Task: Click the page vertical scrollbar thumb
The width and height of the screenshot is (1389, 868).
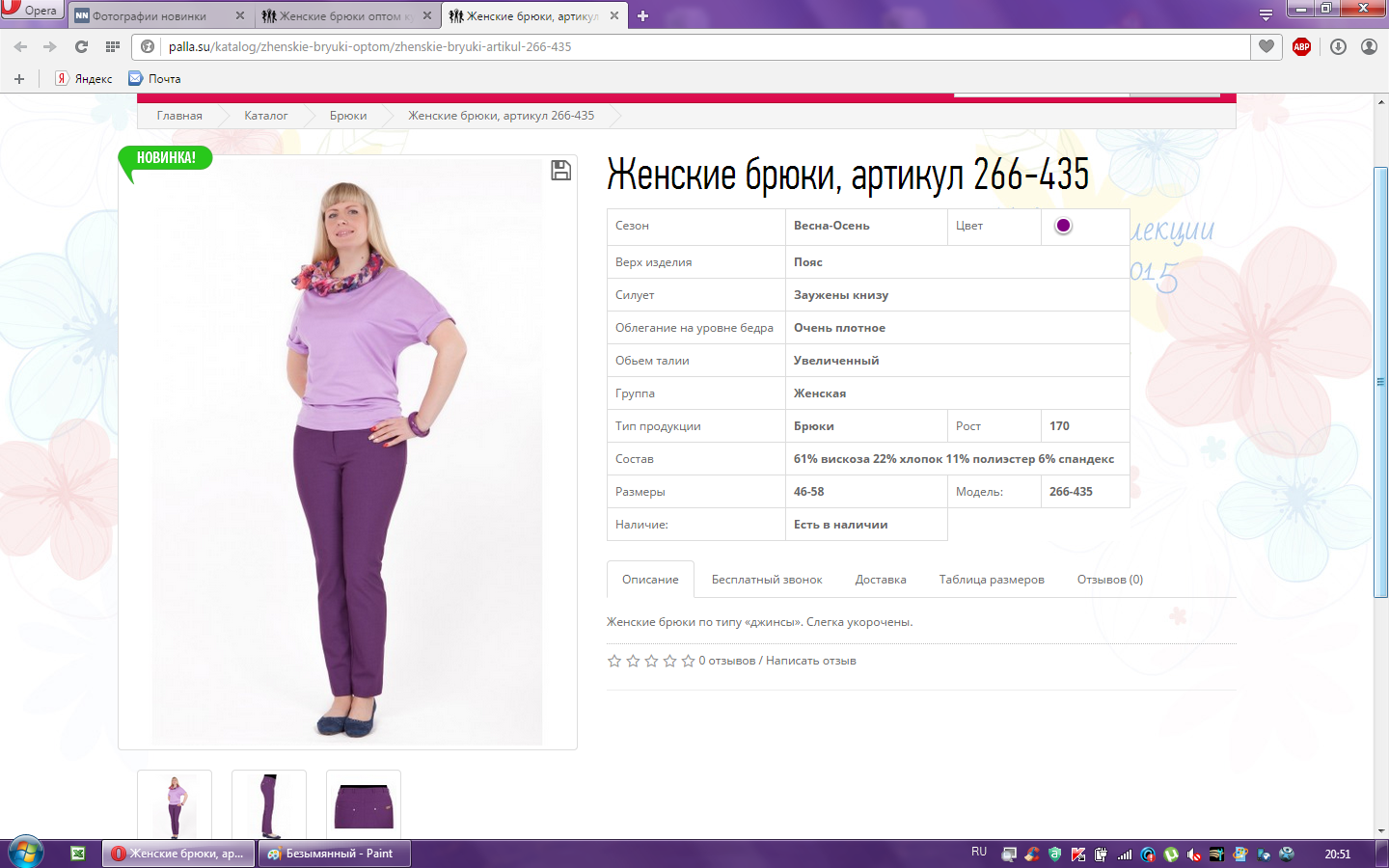Action: pyautogui.click(x=1380, y=383)
